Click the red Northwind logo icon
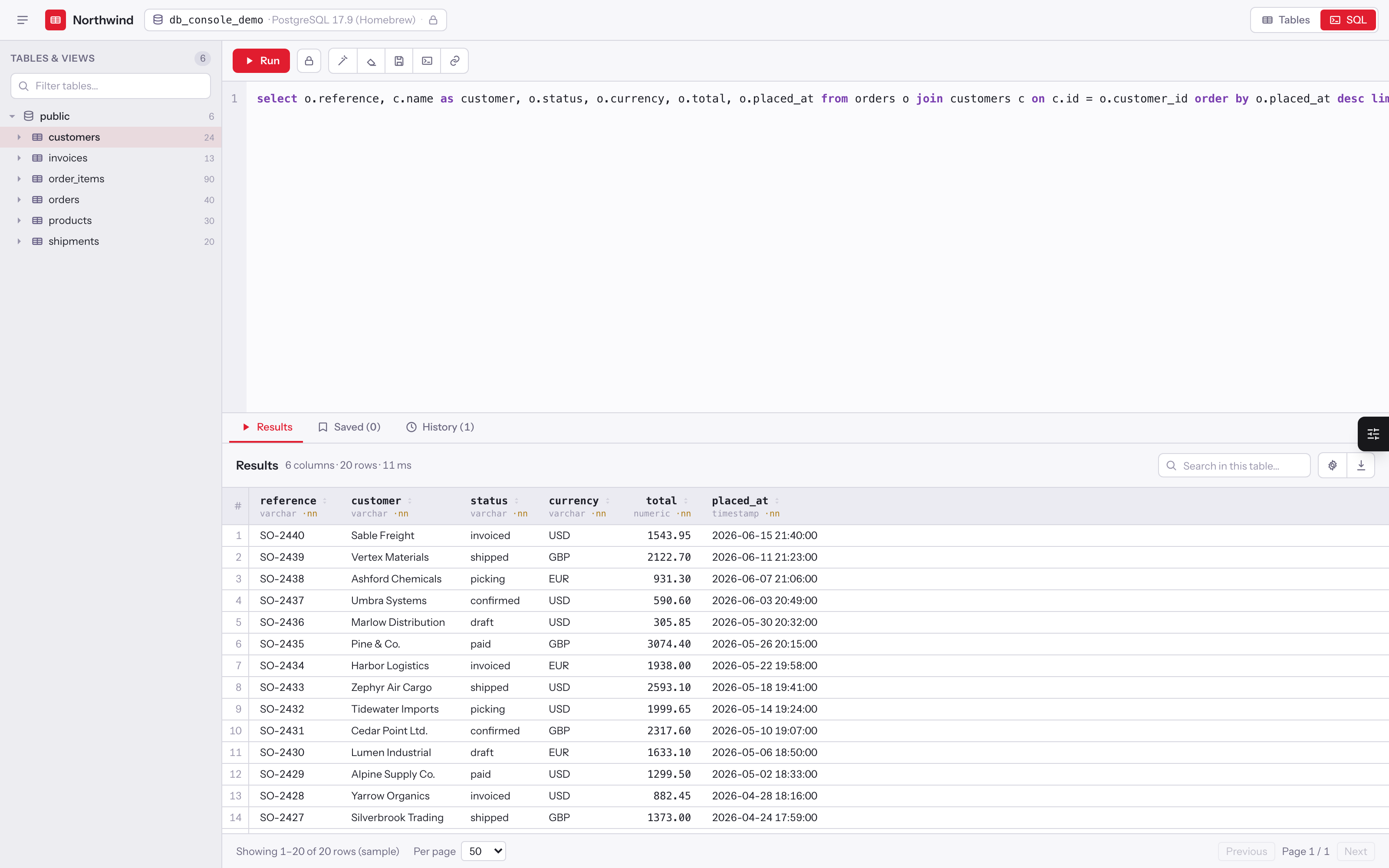Viewport: 1389px width, 868px height. coord(56,20)
